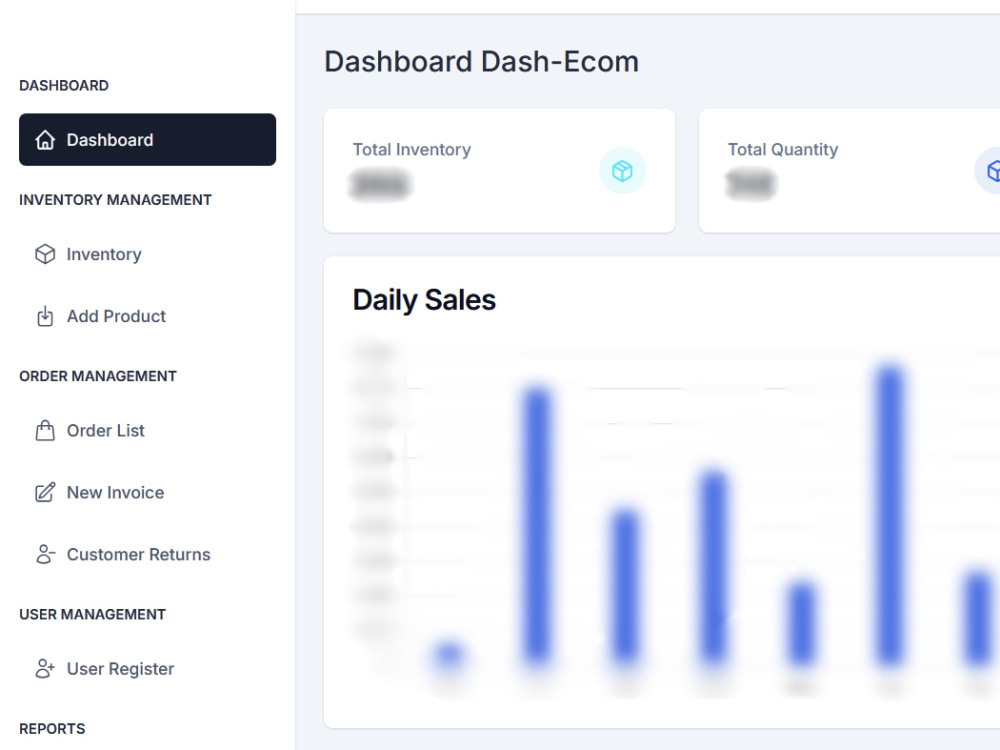This screenshot has width=1000, height=750.
Task: Open Customer Returns in sidebar
Action: click(147, 554)
